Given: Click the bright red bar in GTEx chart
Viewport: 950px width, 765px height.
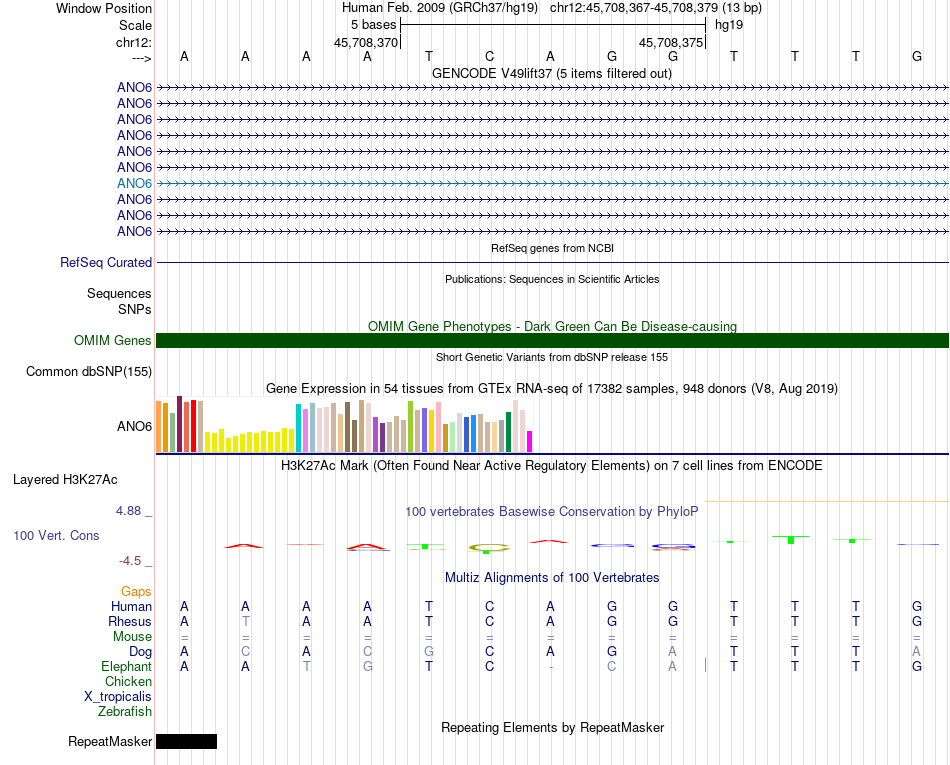Looking at the screenshot, I should 193,426.
